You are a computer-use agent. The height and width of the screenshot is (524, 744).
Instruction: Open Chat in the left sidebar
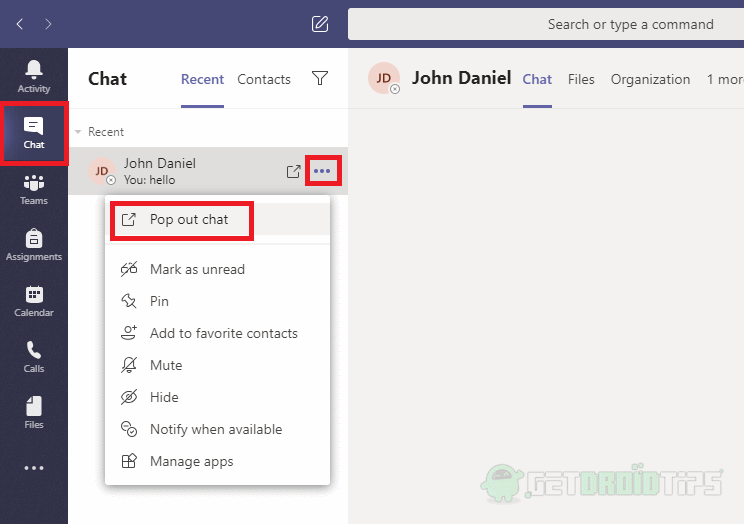(x=34, y=133)
